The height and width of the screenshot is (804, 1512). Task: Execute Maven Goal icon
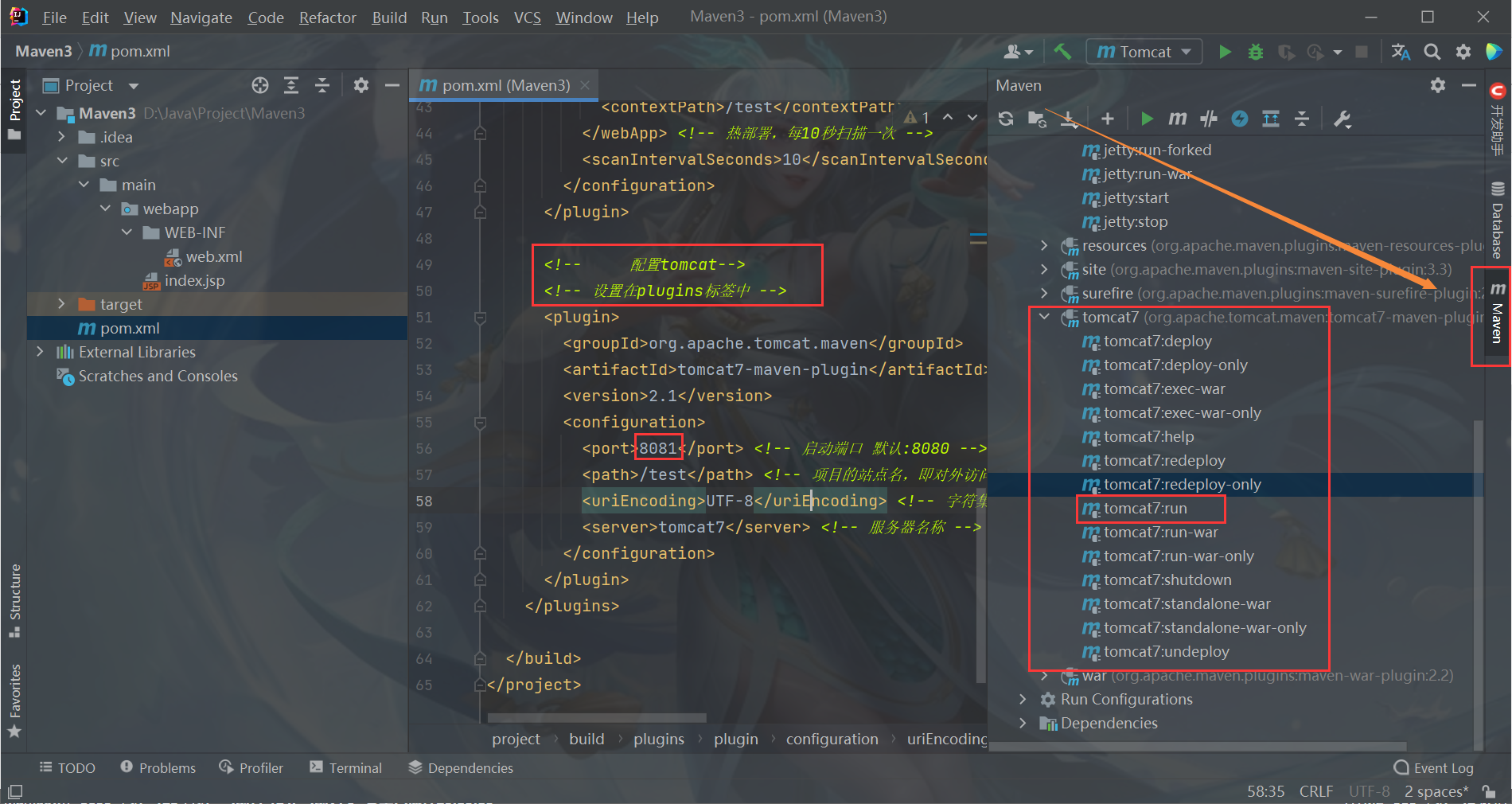1178,119
